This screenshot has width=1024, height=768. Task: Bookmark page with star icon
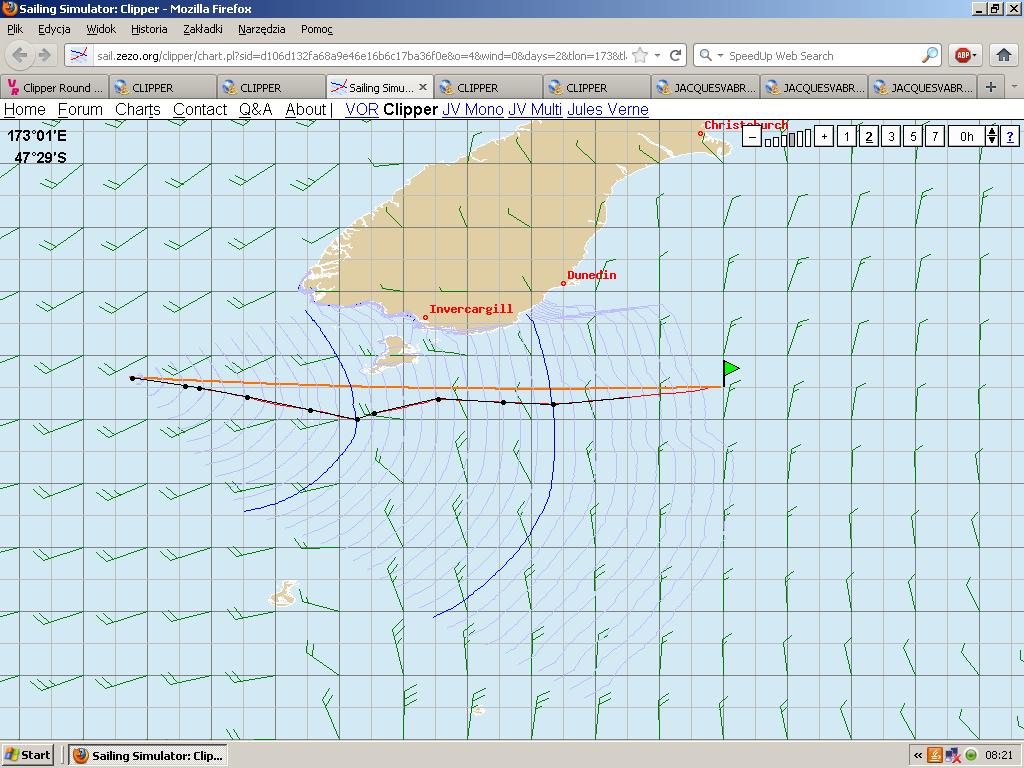click(x=640, y=56)
